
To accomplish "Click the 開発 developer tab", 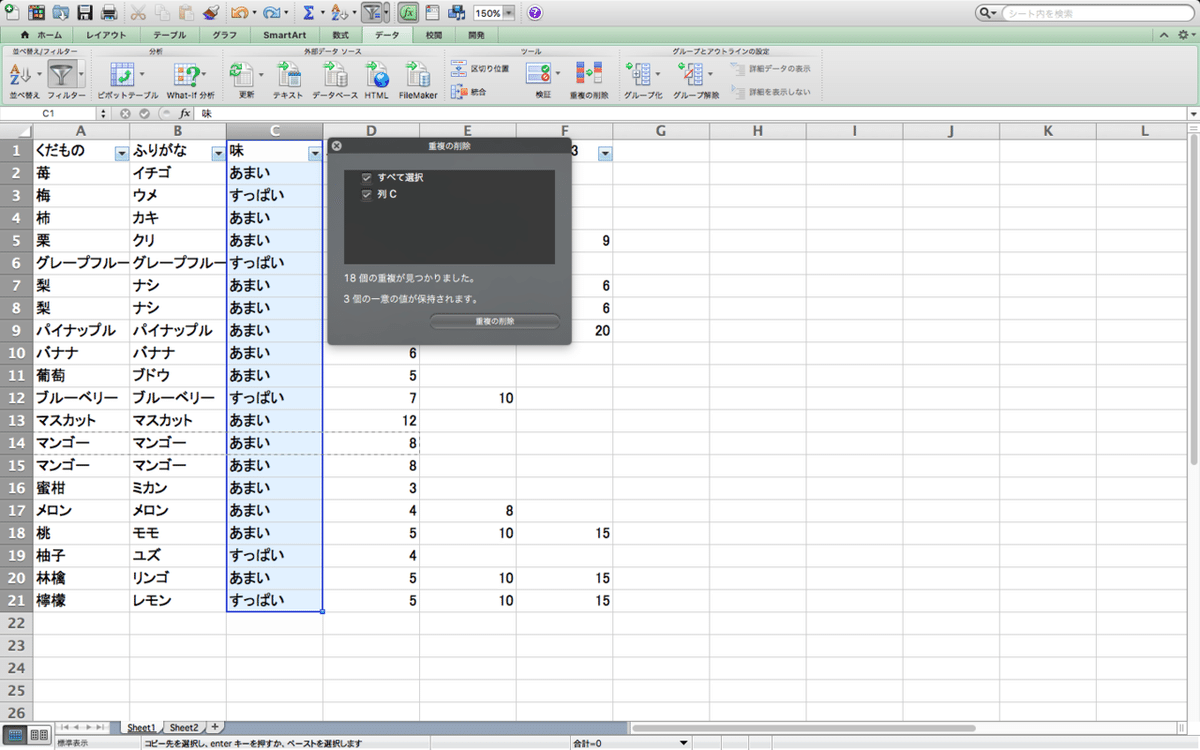I will pyautogui.click(x=476, y=35).
